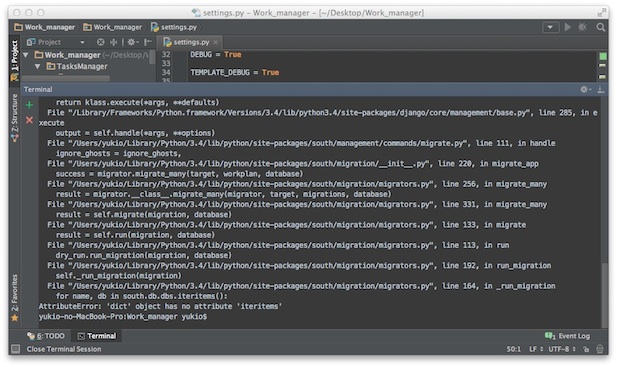Click the first warning marker in editor stripe
Screen dimensions: 617x367
pyautogui.click(x=602, y=66)
